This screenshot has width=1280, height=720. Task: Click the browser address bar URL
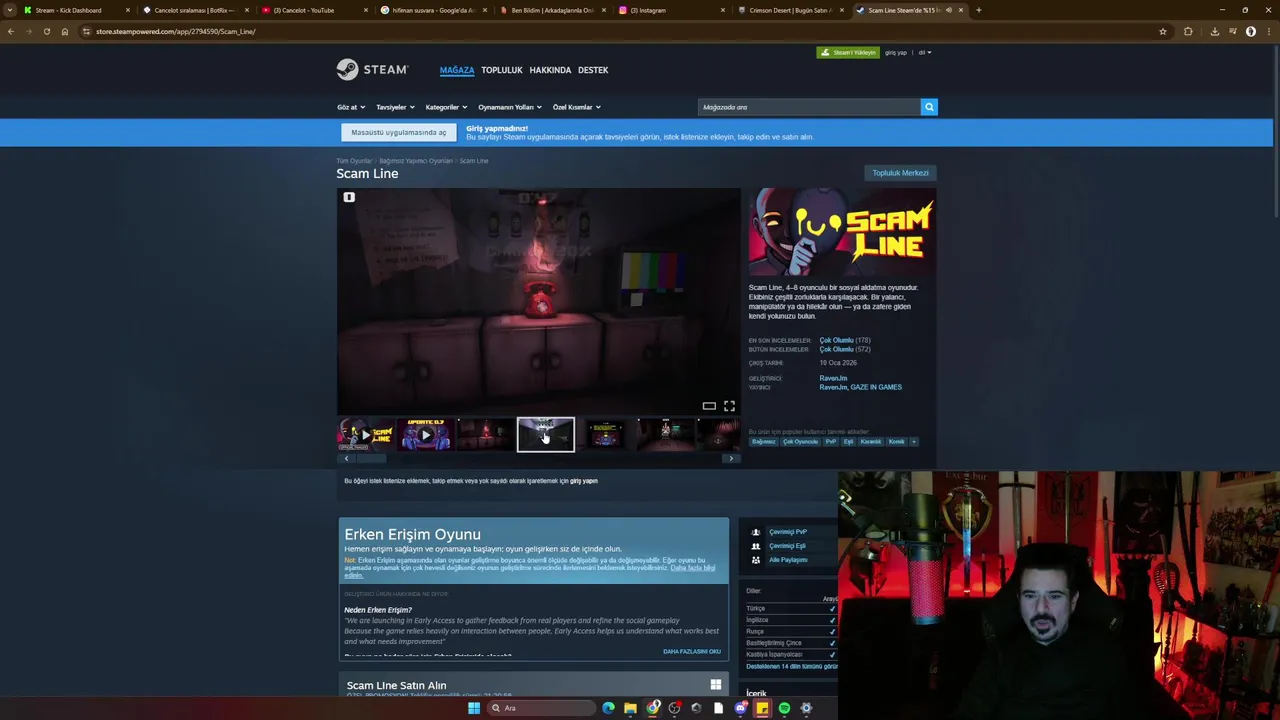pos(175,31)
